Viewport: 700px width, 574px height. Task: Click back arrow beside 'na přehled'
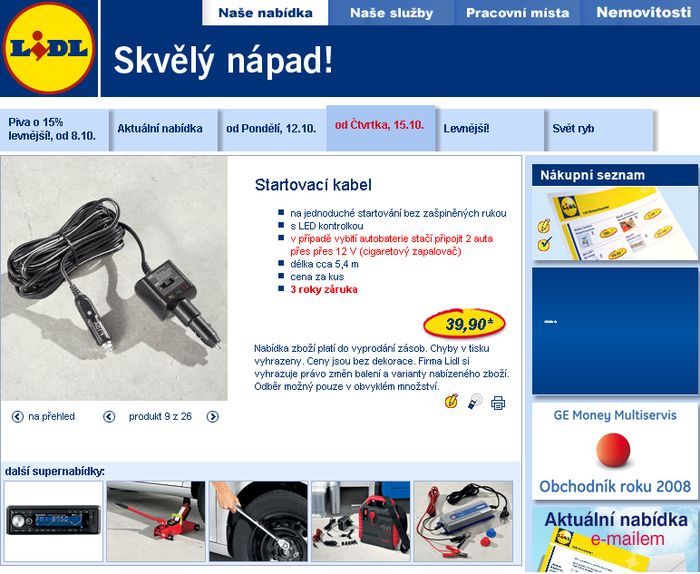pyautogui.click(x=17, y=416)
